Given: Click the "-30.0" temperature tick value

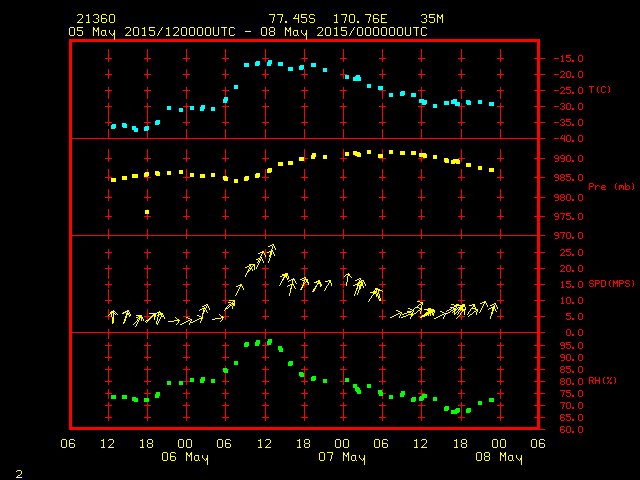Looking at the screenshot, I should tap(569, 107).
